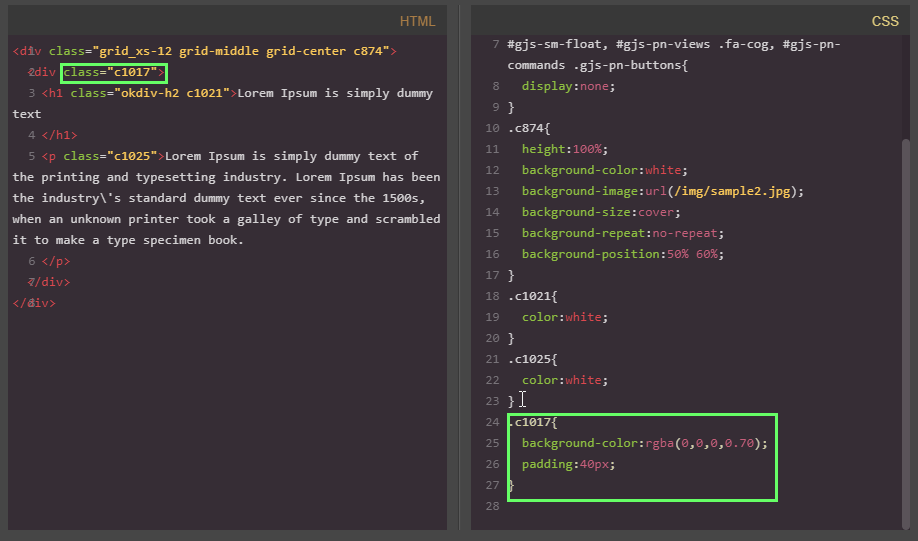Click the height:100% declaration

coord(565,149)
